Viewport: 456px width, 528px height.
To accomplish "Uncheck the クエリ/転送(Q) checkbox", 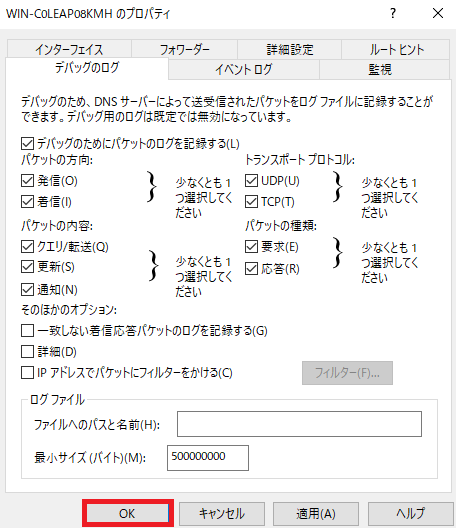I will (27, 246).
